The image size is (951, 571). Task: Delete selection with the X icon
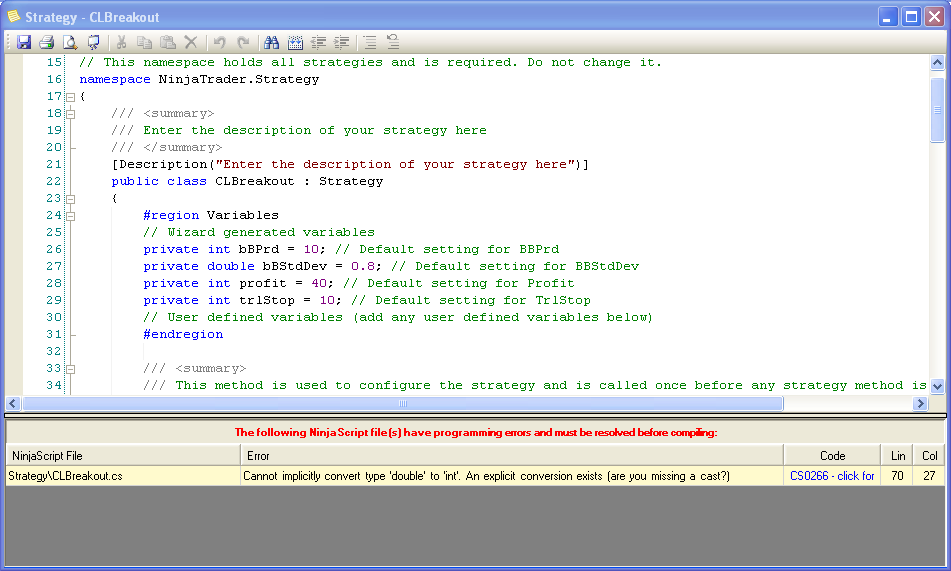[x=190, y=42]
